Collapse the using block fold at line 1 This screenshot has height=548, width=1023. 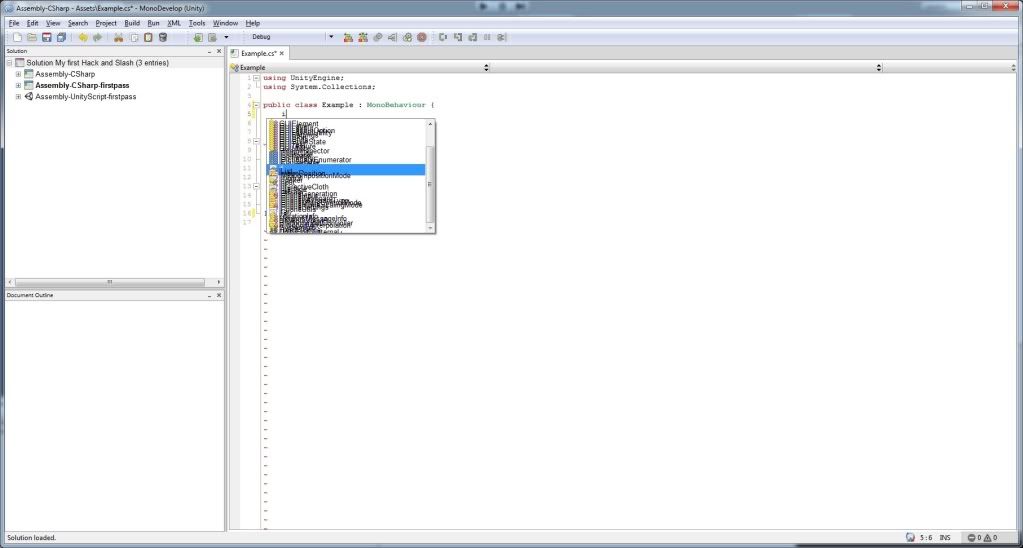256,78
